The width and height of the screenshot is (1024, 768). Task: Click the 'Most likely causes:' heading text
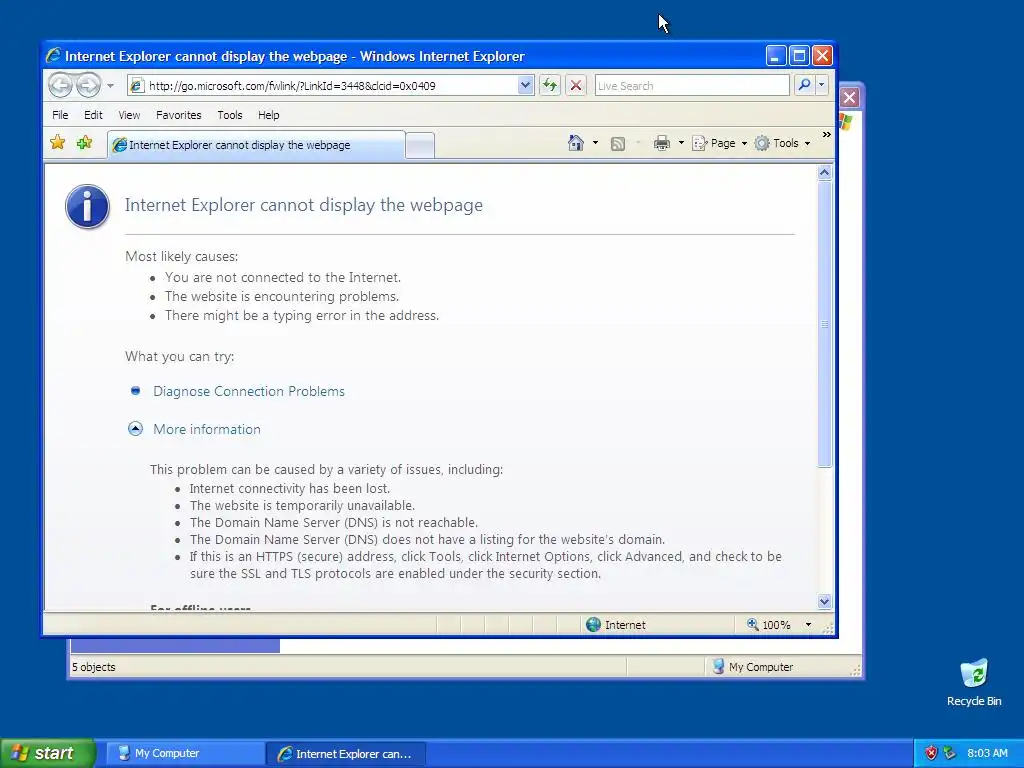(182, 256)
